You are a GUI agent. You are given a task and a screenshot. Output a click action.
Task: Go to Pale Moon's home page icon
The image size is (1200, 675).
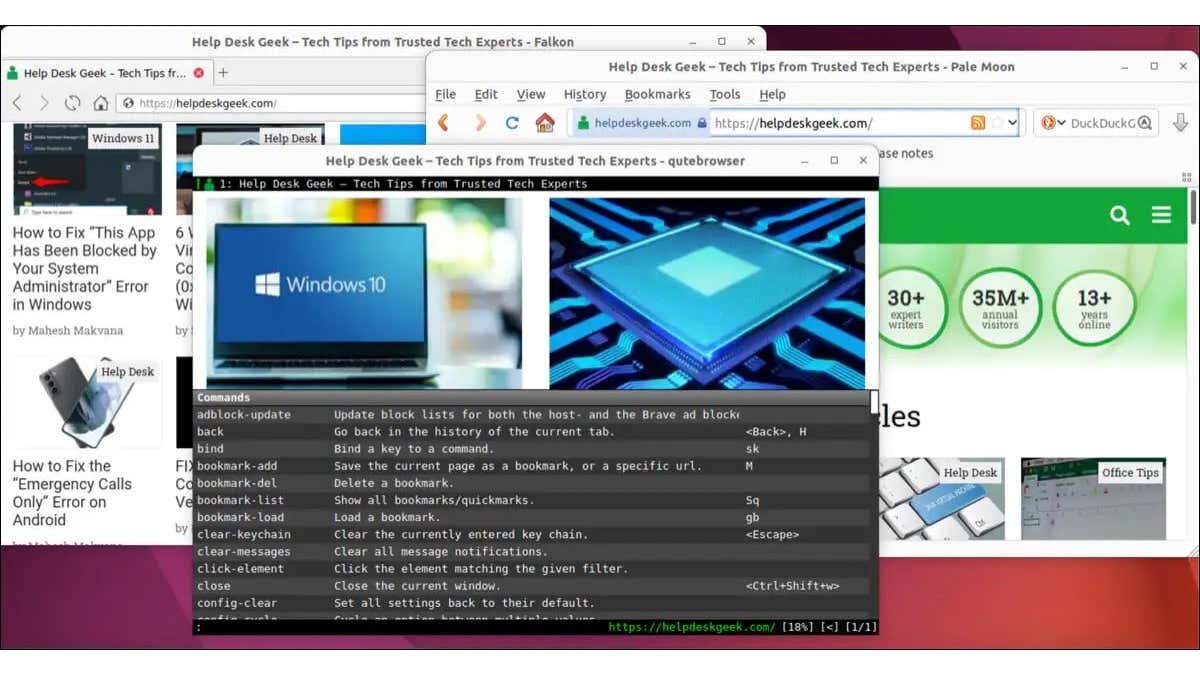pos(545,123)
